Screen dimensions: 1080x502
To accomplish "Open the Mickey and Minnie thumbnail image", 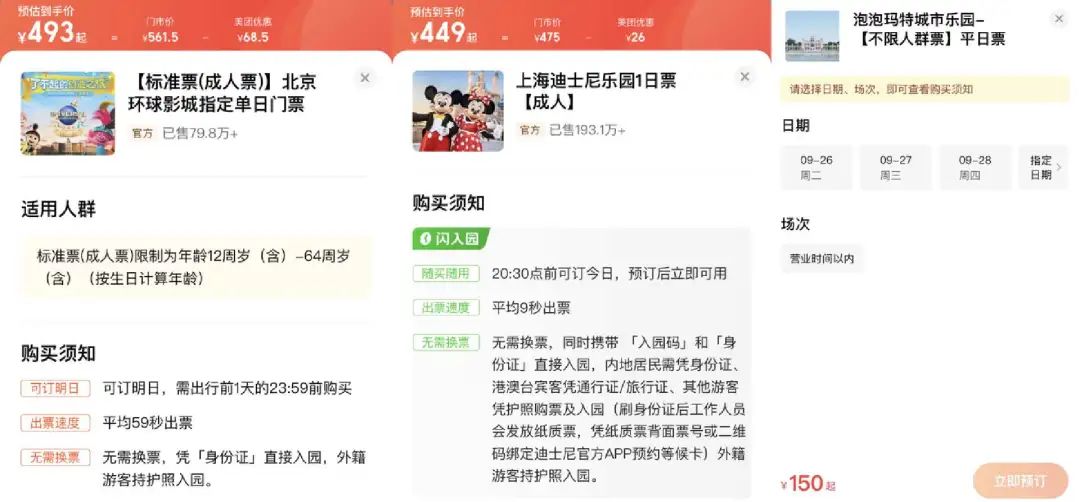I will 458,111.
